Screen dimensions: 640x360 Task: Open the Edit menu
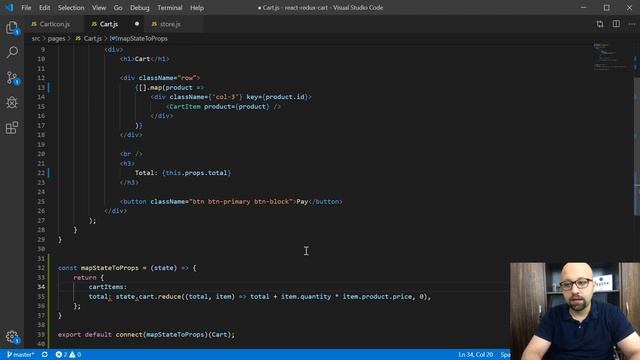click(x=44, y=8)
